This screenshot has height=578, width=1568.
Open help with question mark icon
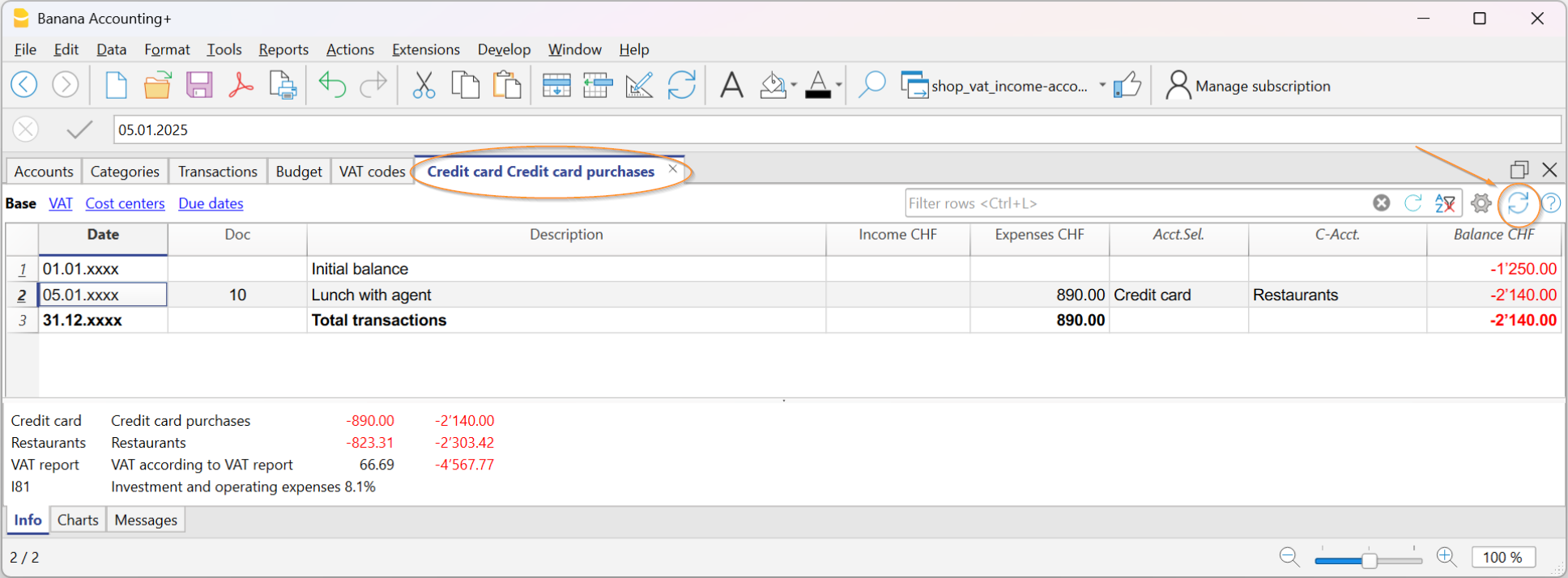pyautogui.click(x=1551, y=203)
